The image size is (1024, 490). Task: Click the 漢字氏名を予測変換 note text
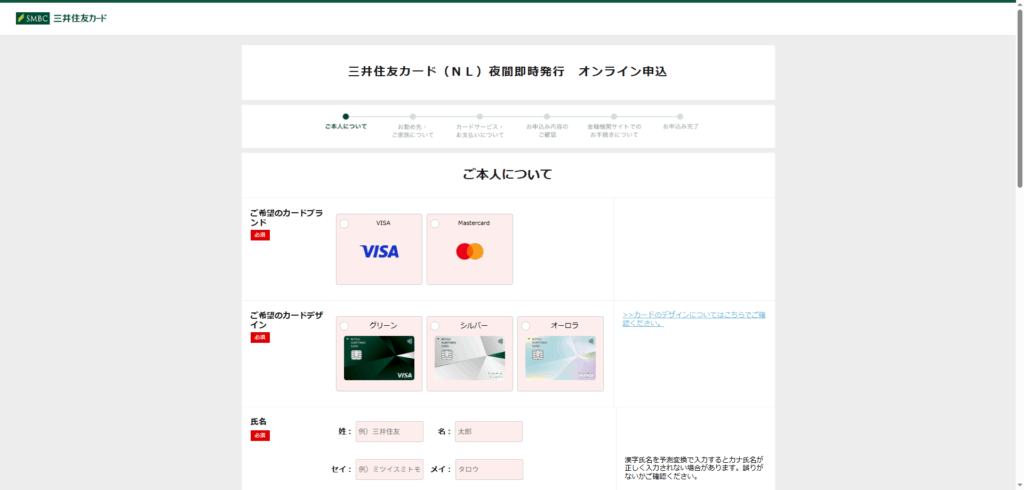[x=694, y=468]
